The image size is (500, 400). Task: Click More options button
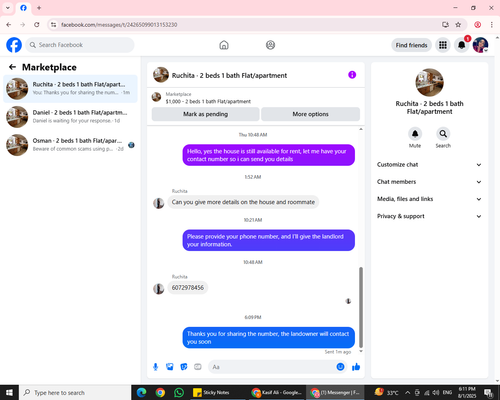(x=310, y=114)
